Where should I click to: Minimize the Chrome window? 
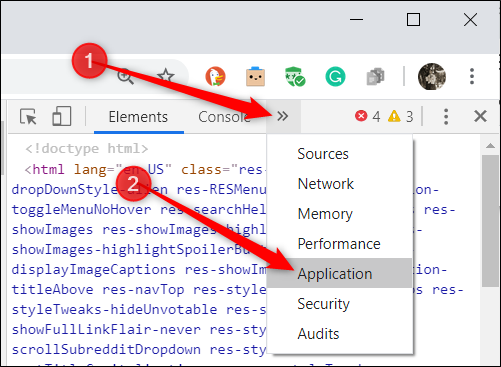356,20
